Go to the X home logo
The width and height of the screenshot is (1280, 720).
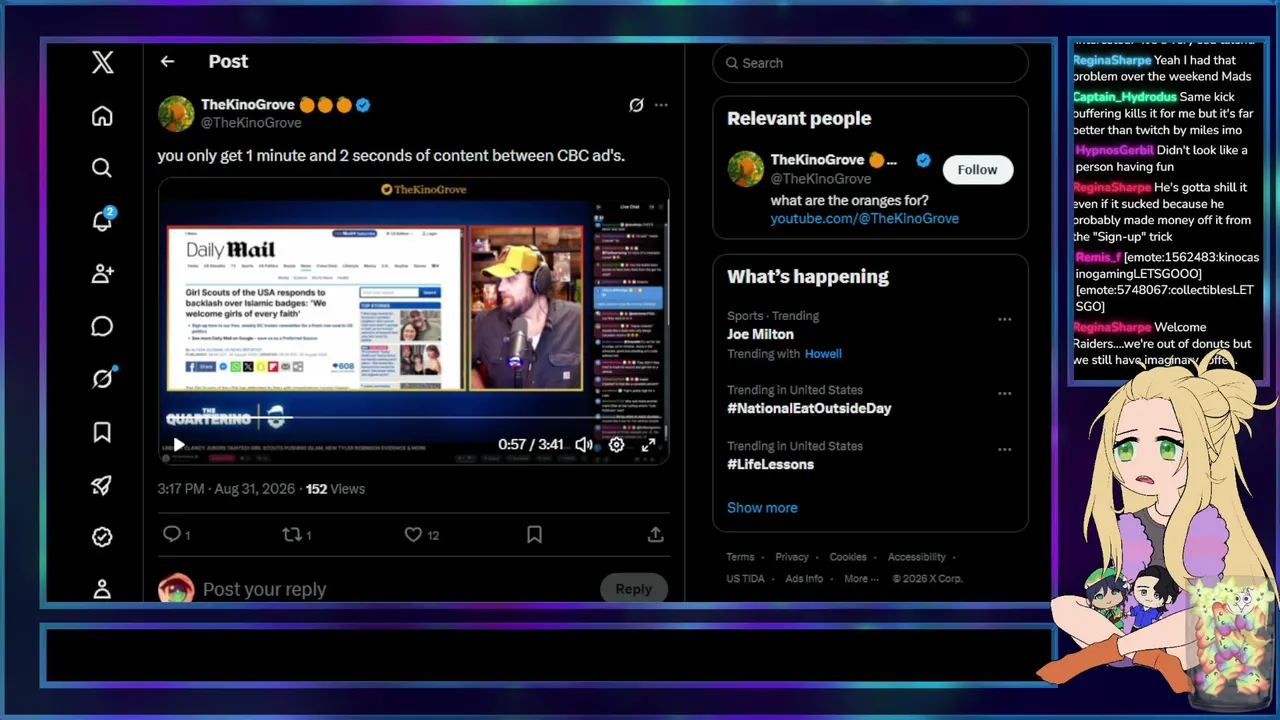[x=102, y=63]
